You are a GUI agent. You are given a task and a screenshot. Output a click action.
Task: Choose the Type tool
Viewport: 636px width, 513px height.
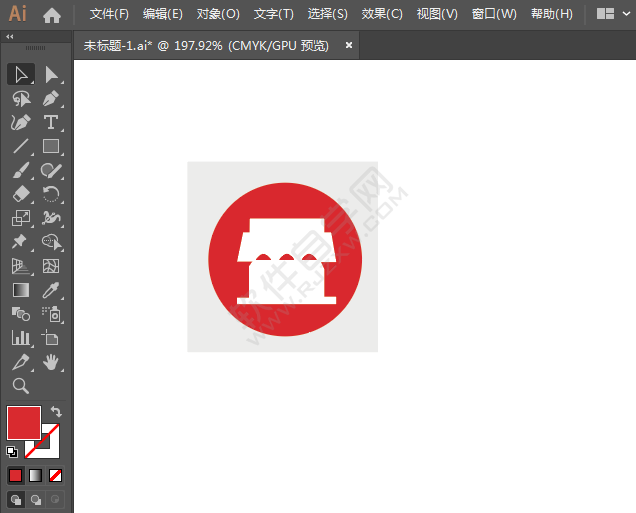[x=51, y=122]
